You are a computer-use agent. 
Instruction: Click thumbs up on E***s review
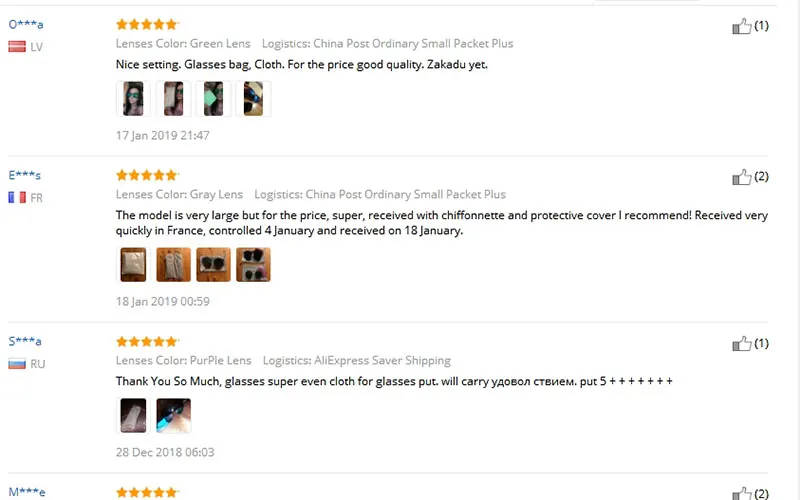pos(741,177)
